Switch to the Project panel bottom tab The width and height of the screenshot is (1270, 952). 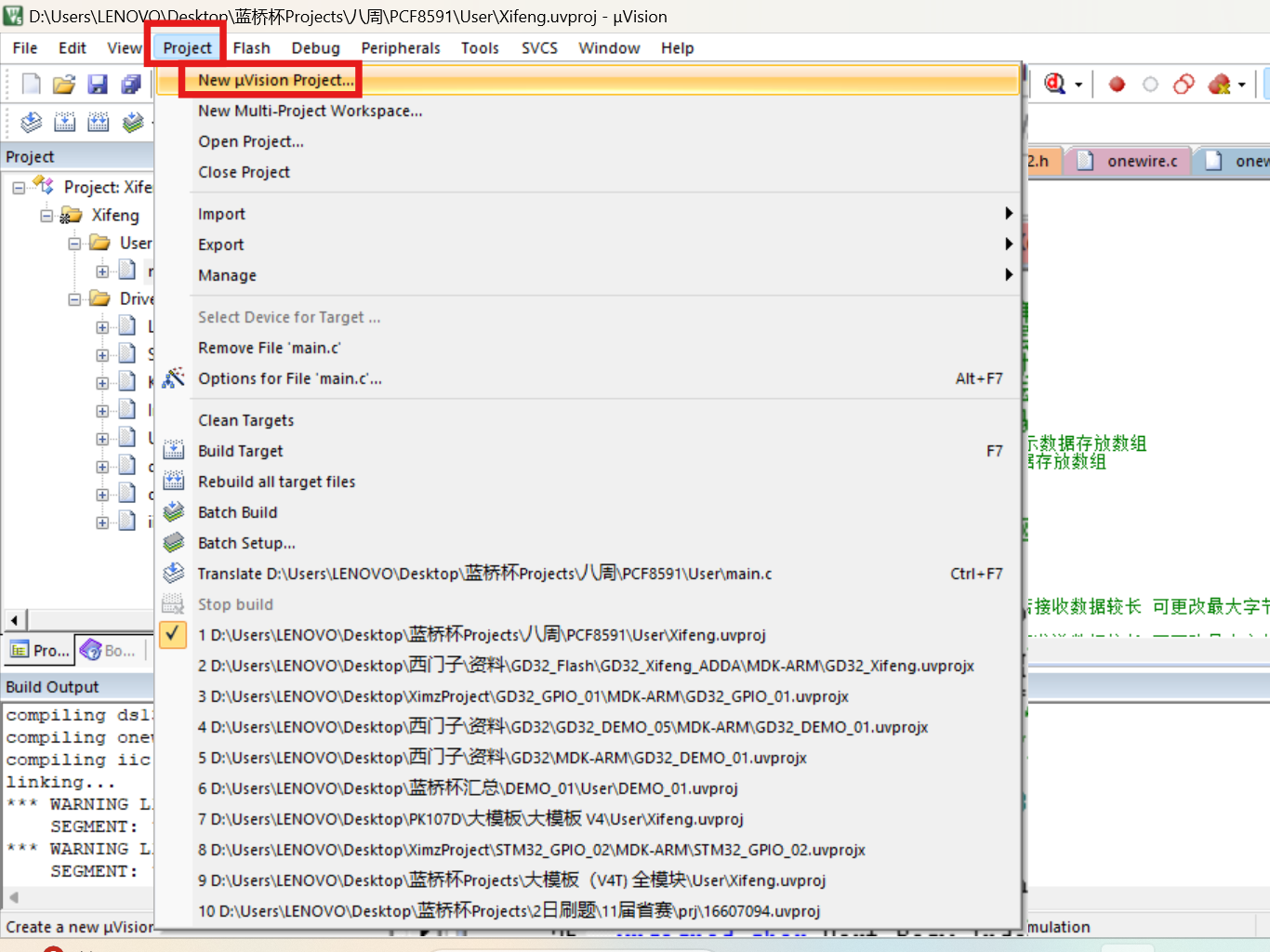pyautogui.click(x=39, y=651)
